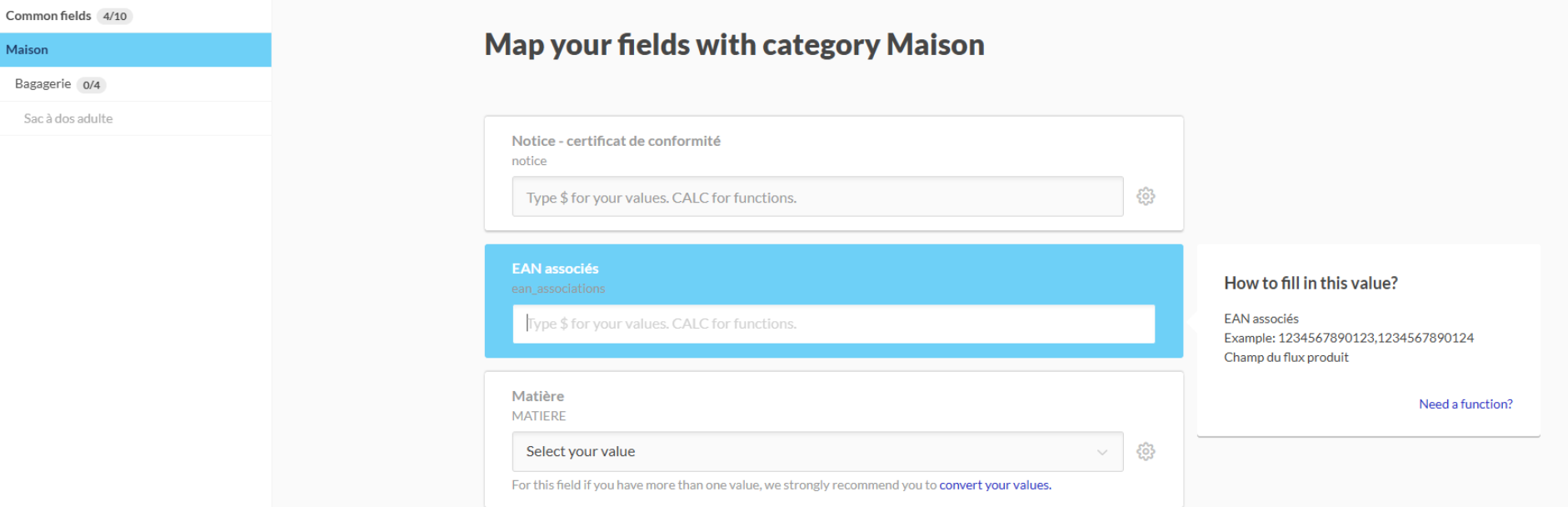Viewport: 1568px width, 507px height.
Task: Open the Select your value dropdown
Action: [x=817, y=452]
